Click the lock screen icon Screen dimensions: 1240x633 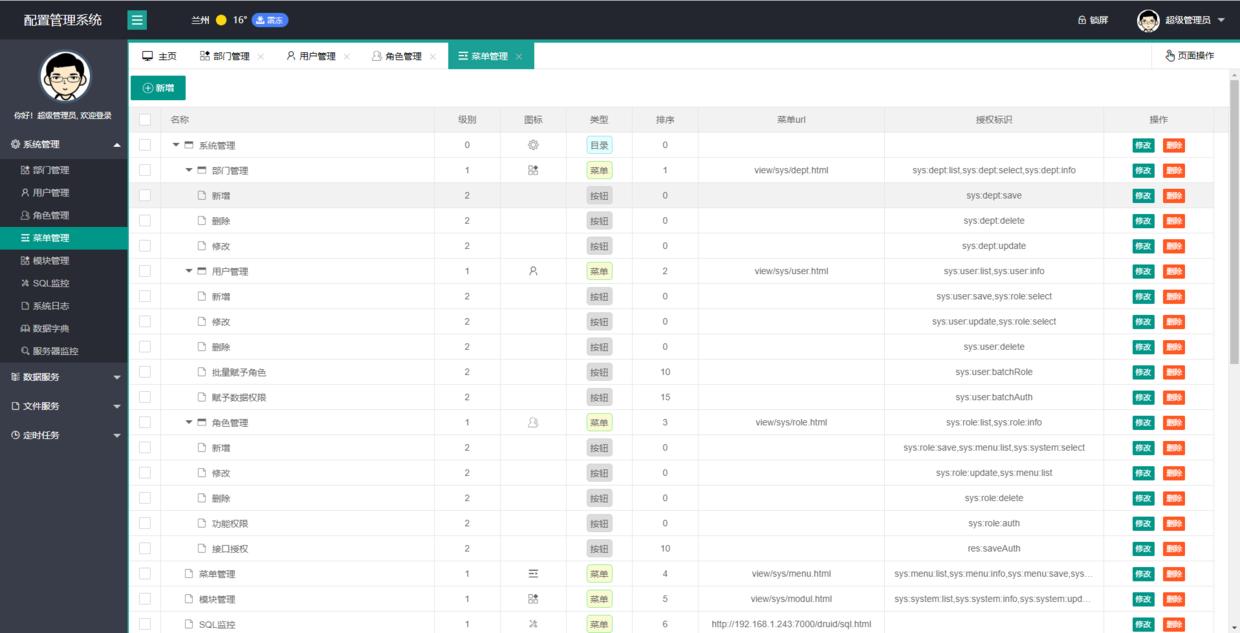[1081, 20]
